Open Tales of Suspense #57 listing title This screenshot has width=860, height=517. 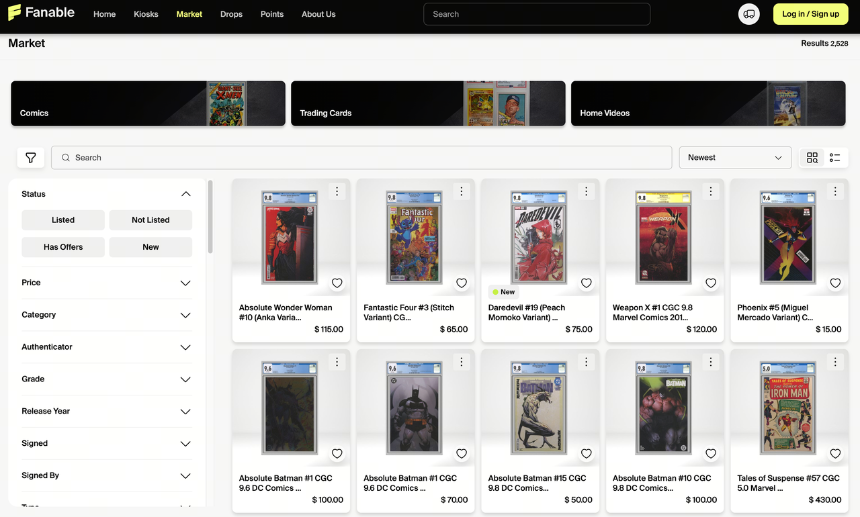788,483
